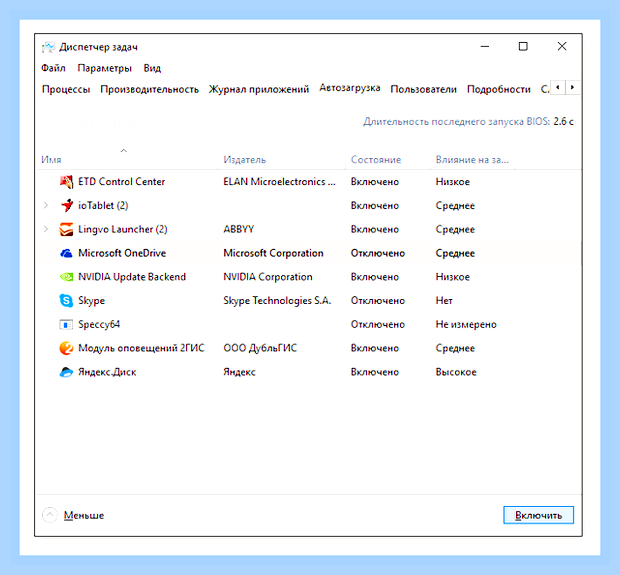Viewport: 620px width, 575px height.
Task: Sort by the Издатель column header
Action: (x=245, y=160)
